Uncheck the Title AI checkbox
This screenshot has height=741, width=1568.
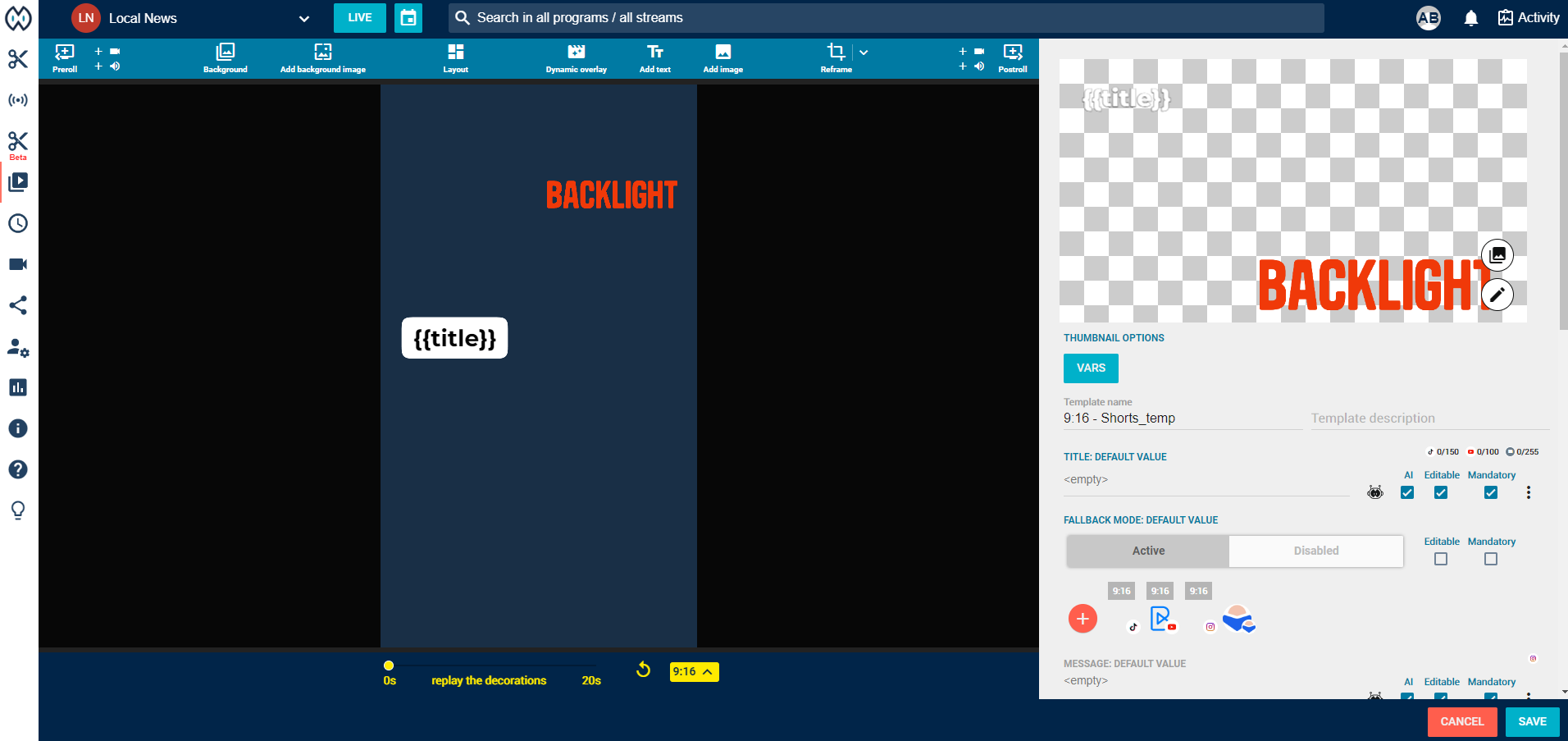(1407, 492)
